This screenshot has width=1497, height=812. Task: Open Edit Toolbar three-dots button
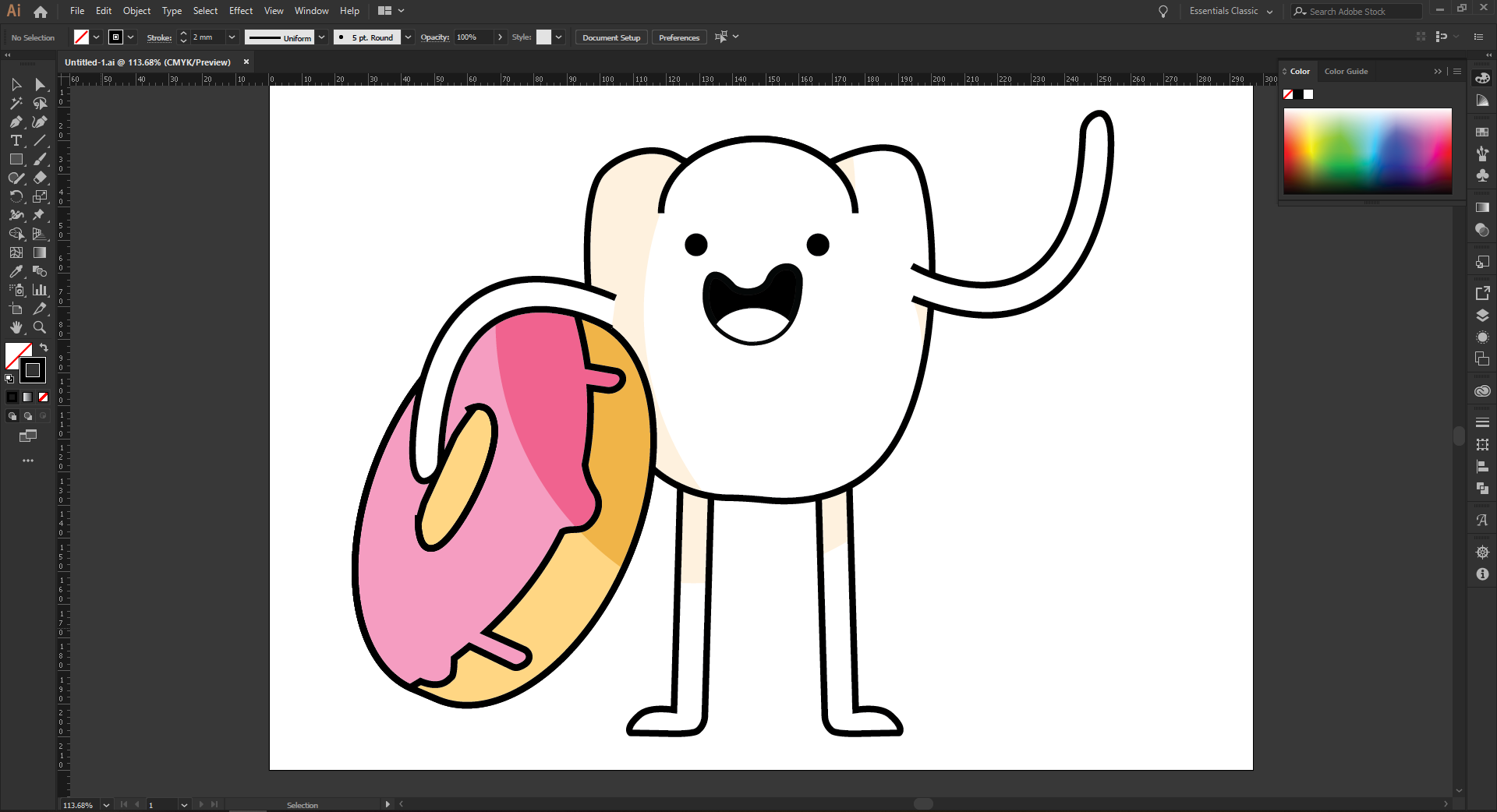28,461
